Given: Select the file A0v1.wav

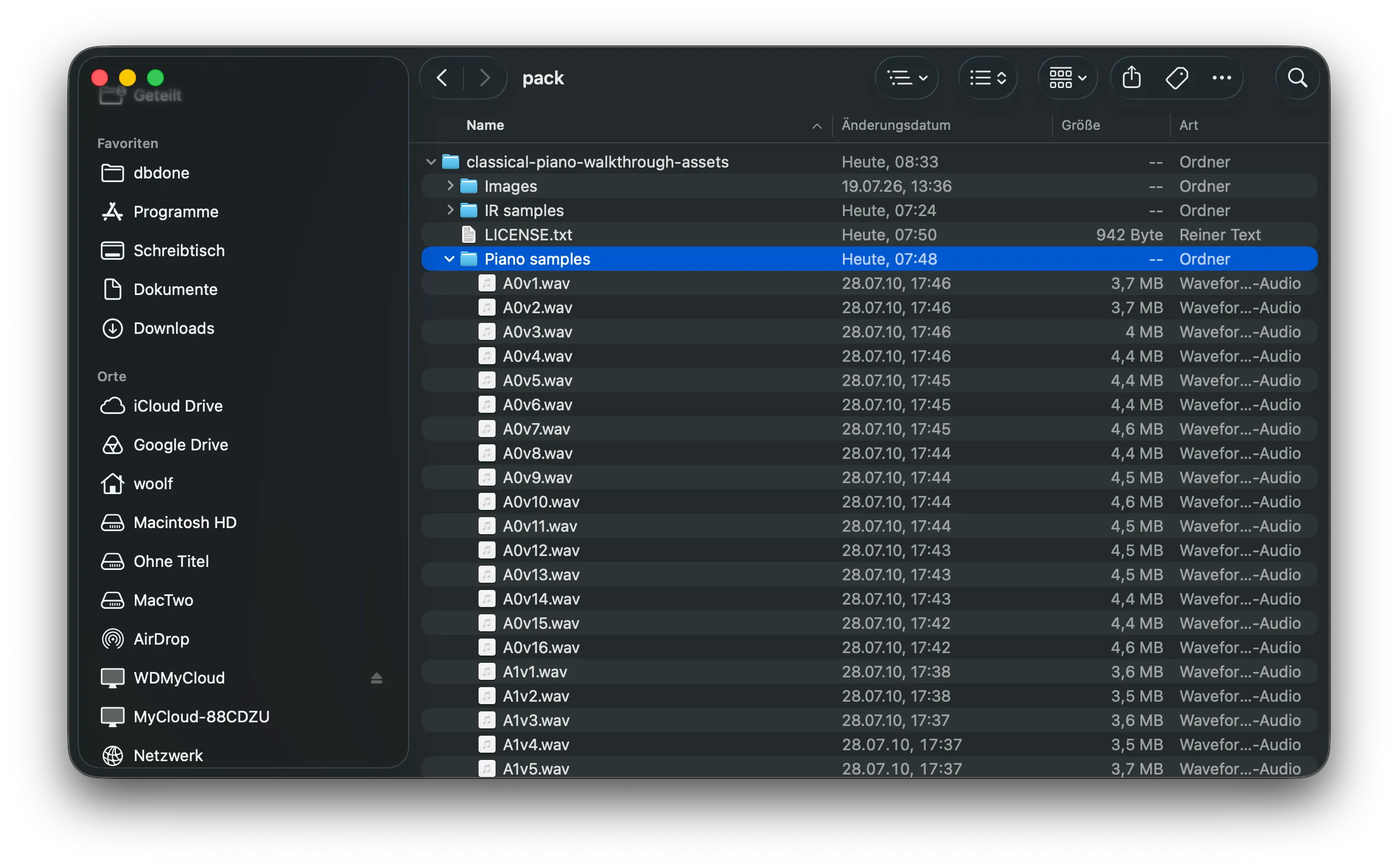Looking at the screenshot, I should pyautogui.click(x=869, y=283).
